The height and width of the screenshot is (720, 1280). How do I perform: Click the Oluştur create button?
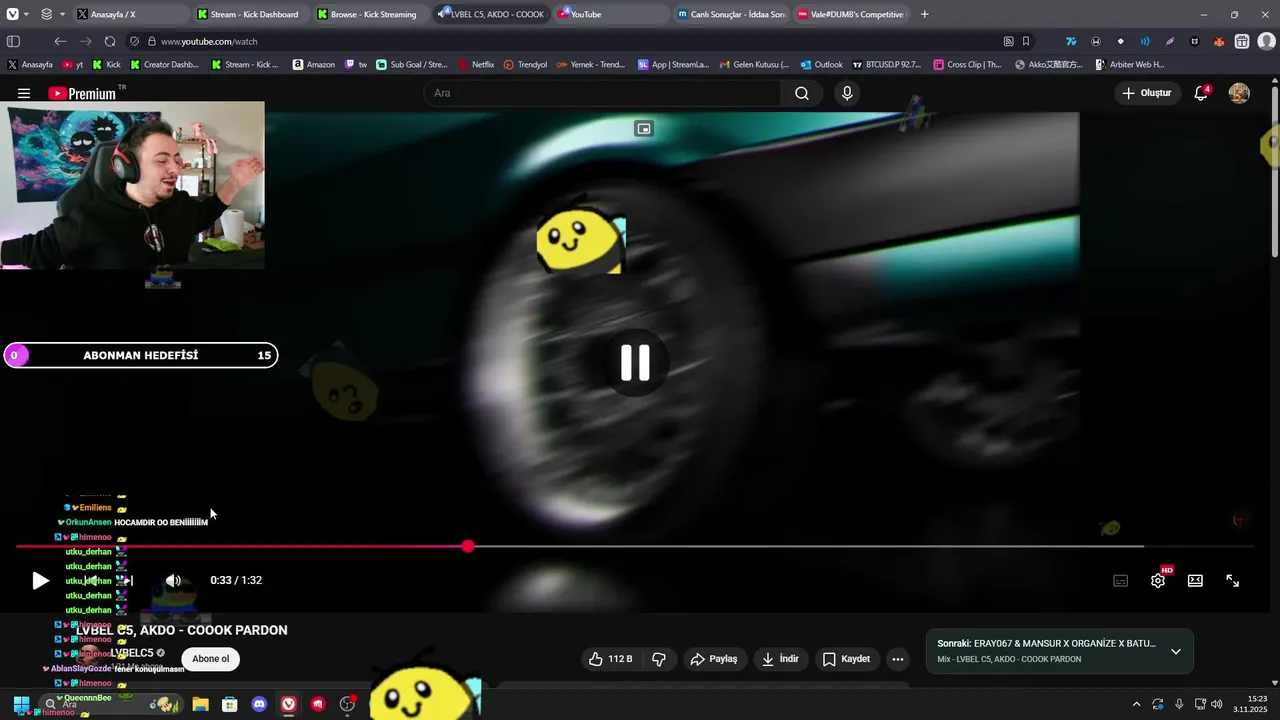1146,93
